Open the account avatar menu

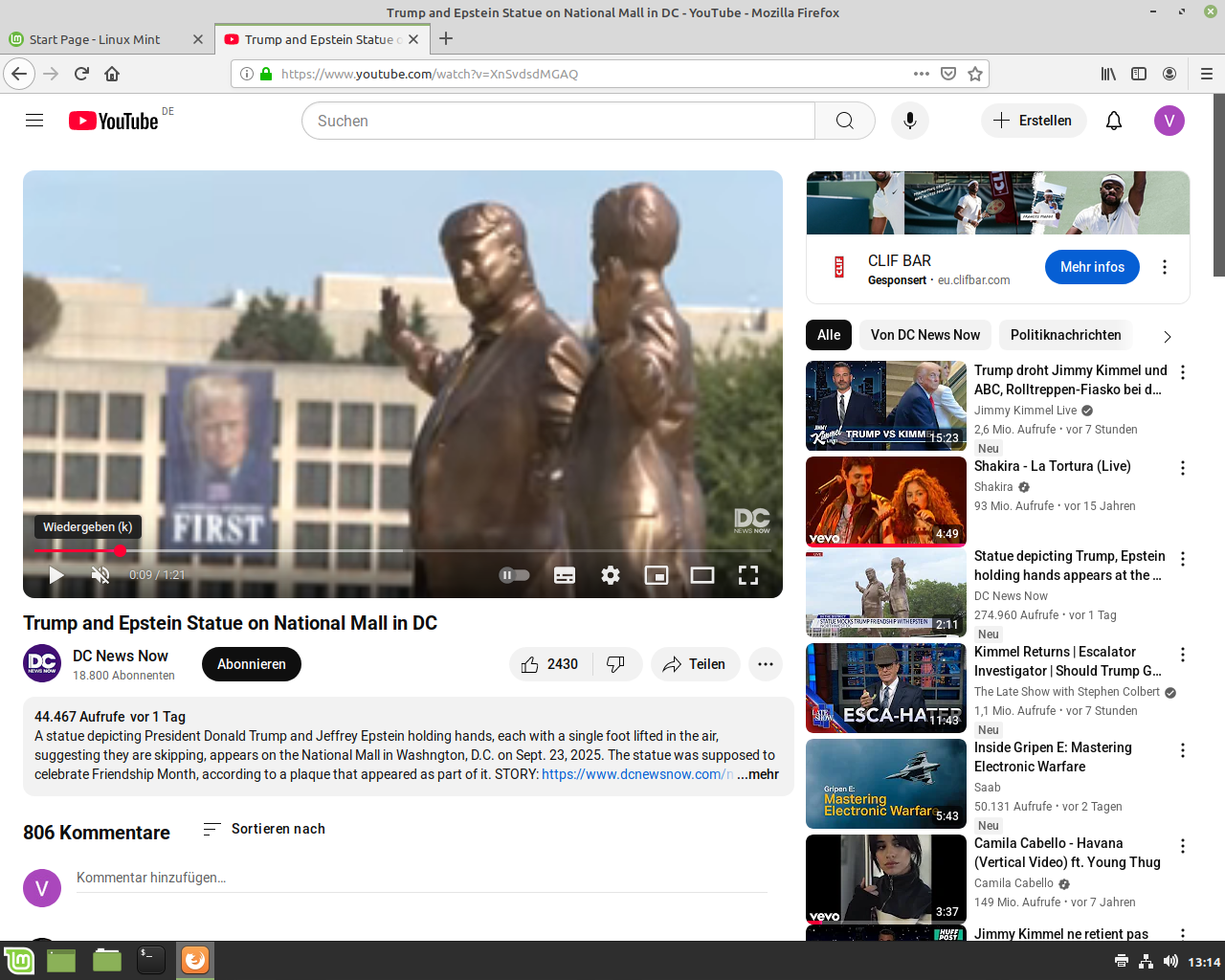tap(1169, 121)
